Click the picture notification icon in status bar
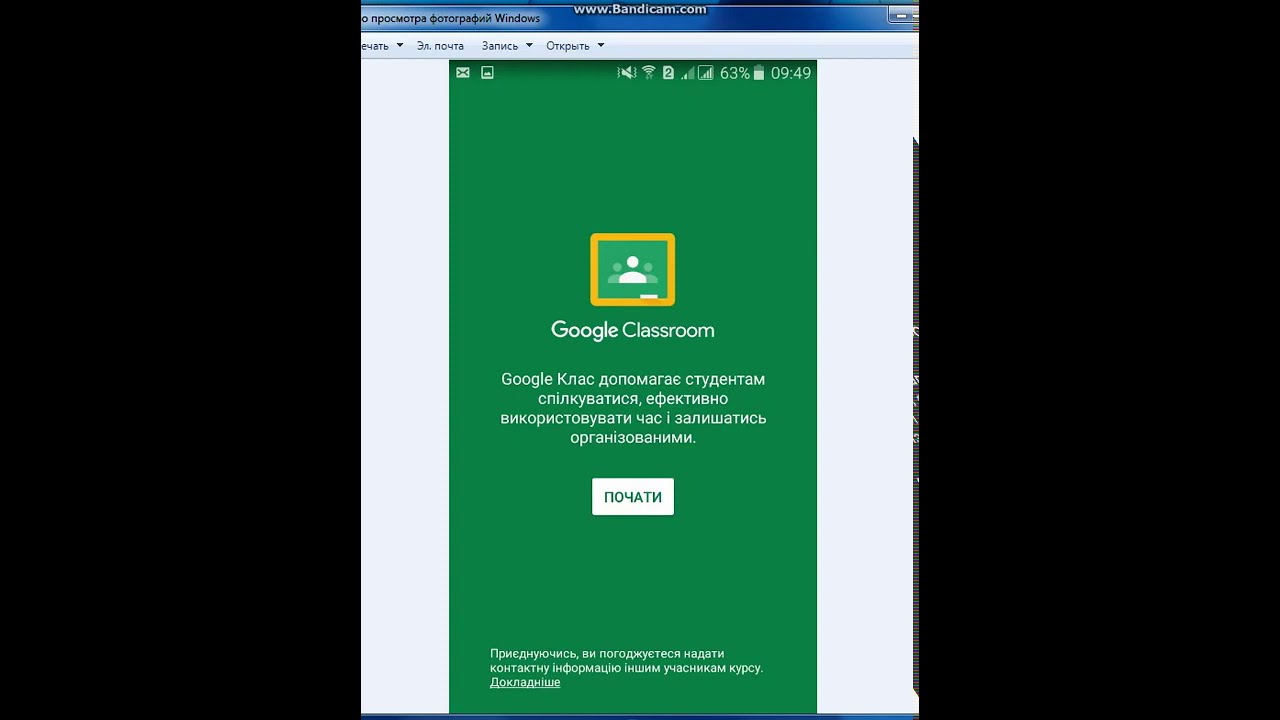This screenshot has width=1280, height=720. point(487,73)
